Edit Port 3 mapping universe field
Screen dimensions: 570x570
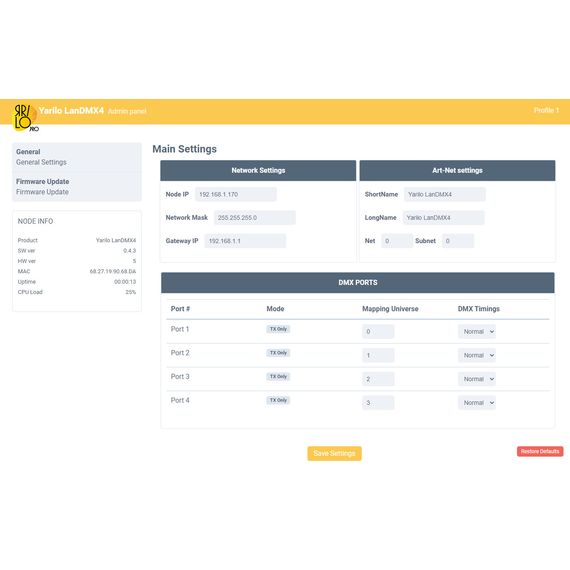[x=378, y=379]
